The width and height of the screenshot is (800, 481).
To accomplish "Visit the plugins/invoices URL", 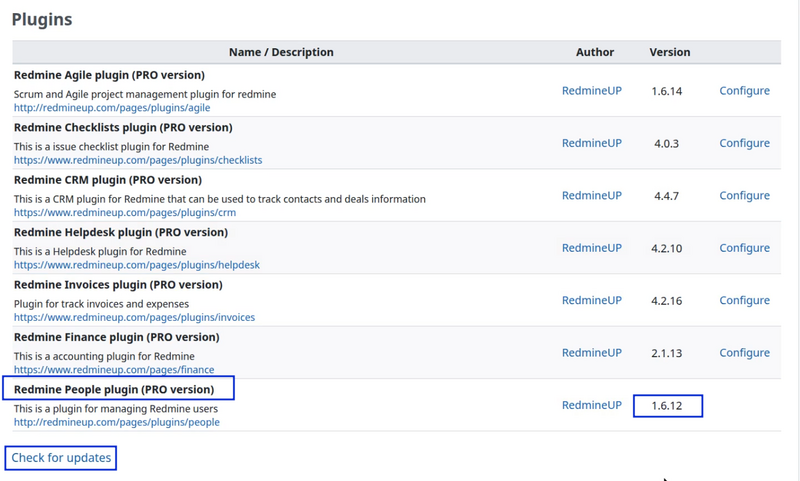I will click(x=134, y=318).
